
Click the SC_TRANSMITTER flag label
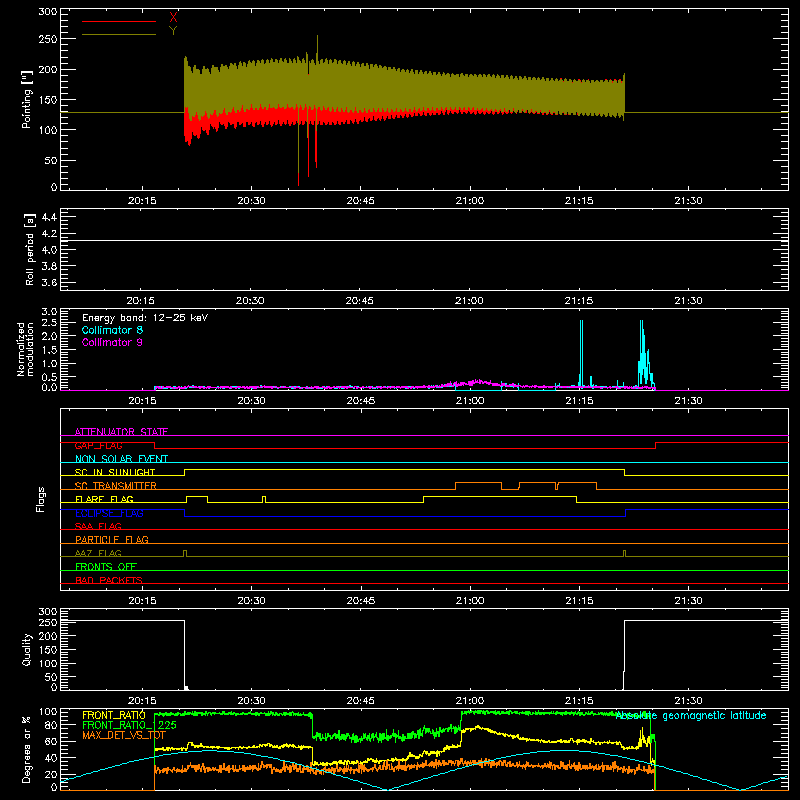pyautogui.click(x=116, y=485)
